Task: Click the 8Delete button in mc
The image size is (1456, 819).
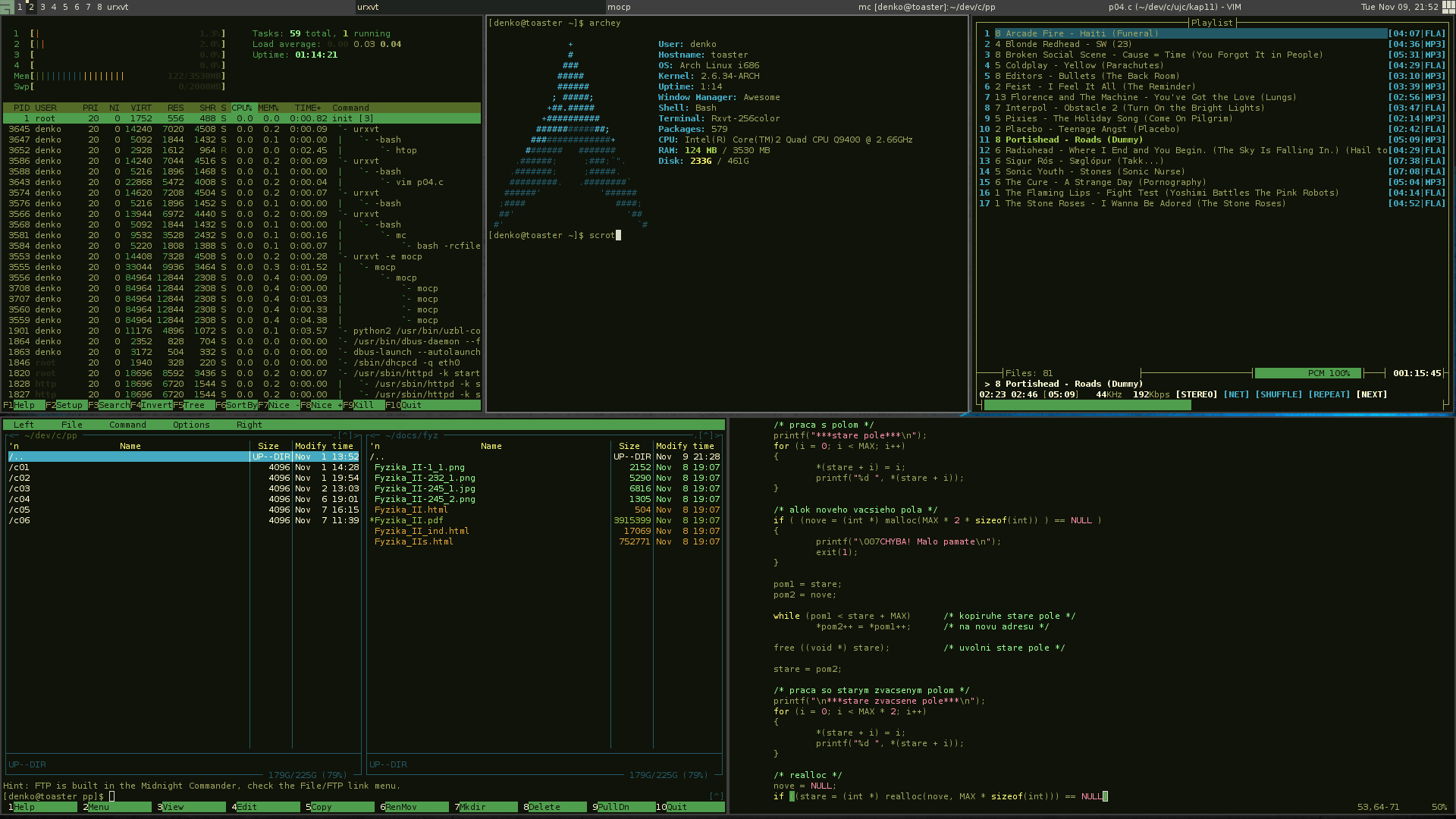Action: point(555,807)
